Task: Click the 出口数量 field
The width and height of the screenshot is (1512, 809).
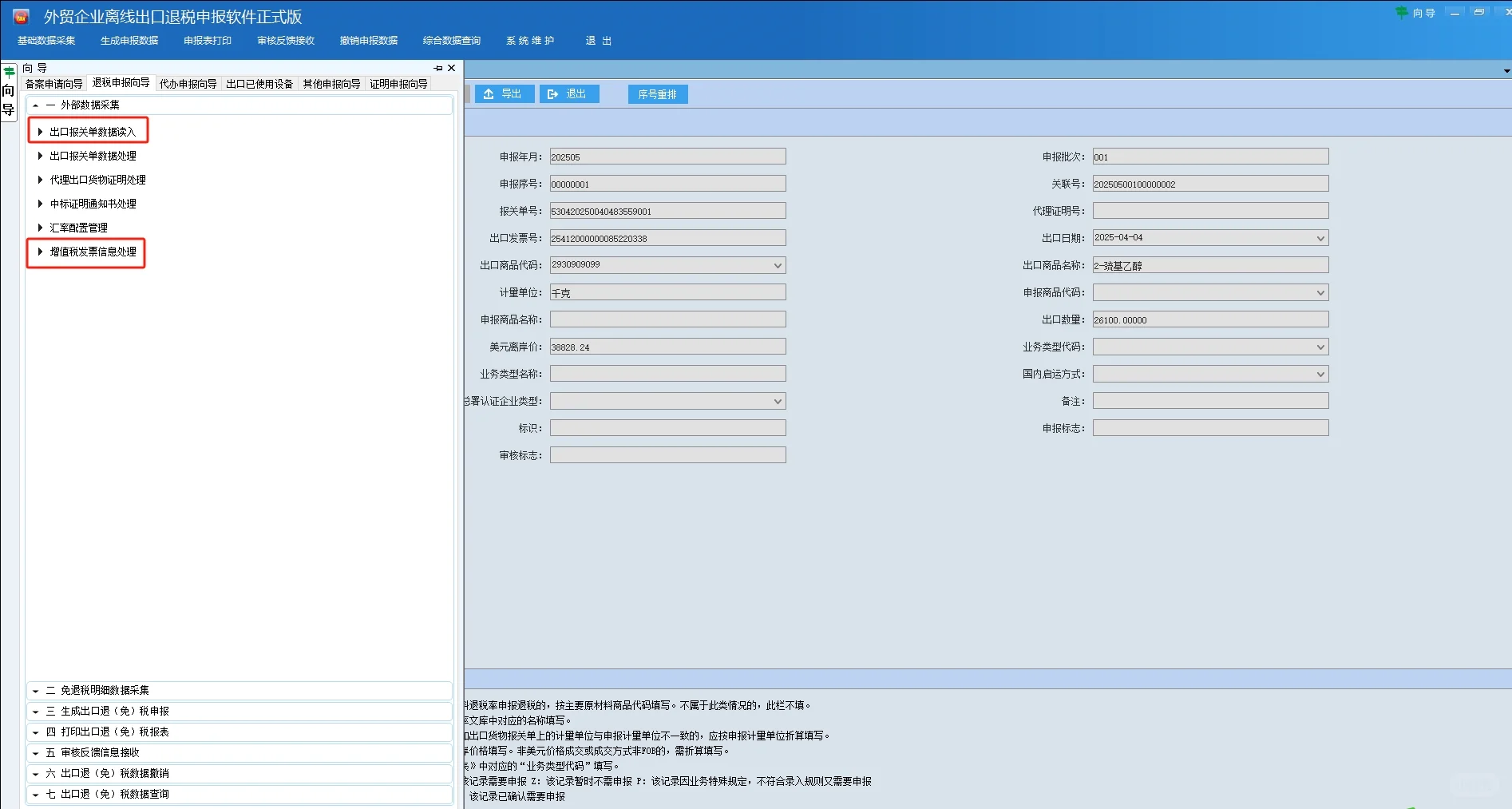Action: pyautogui.click(x=1210, y=319)
